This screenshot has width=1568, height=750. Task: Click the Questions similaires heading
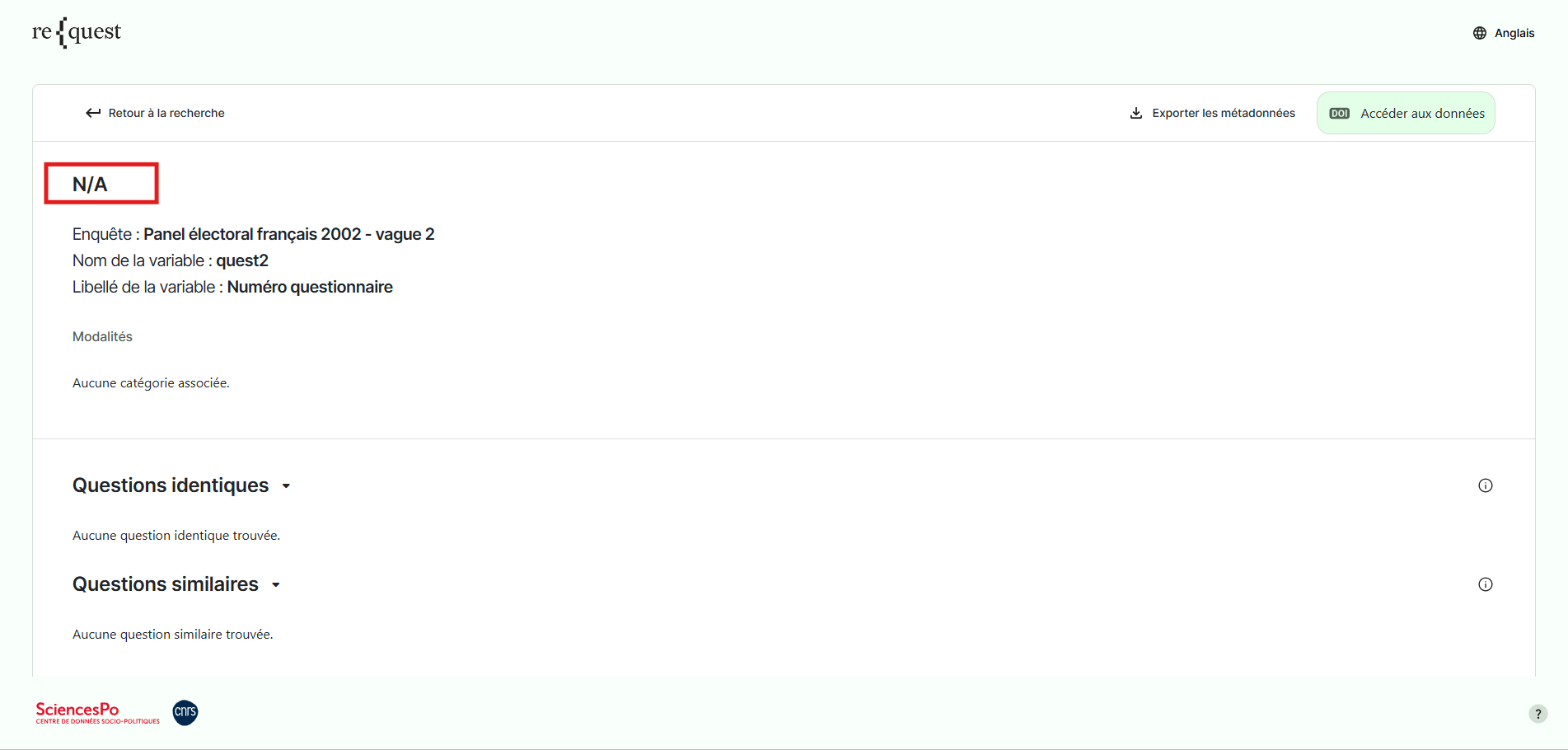tap(166, 584)
